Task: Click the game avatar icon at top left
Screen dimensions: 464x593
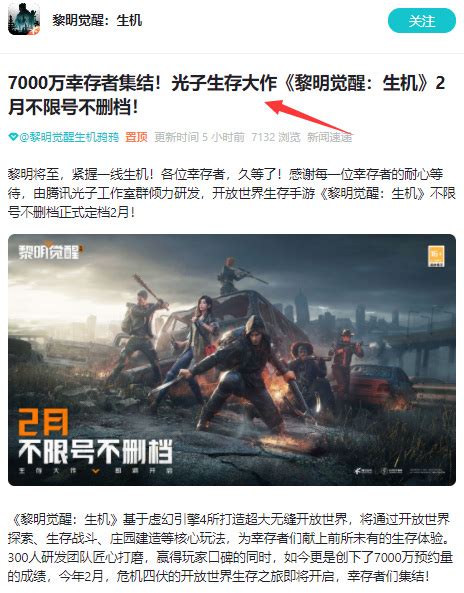Action: coord(24,19)
